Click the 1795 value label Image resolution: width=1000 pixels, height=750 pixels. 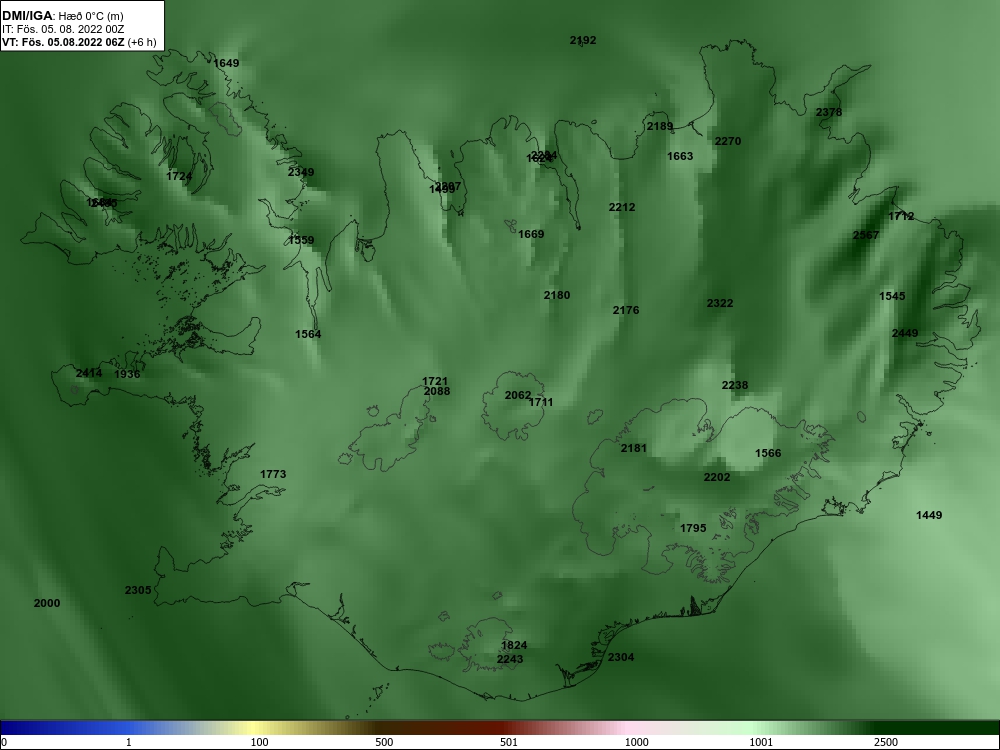693,528
